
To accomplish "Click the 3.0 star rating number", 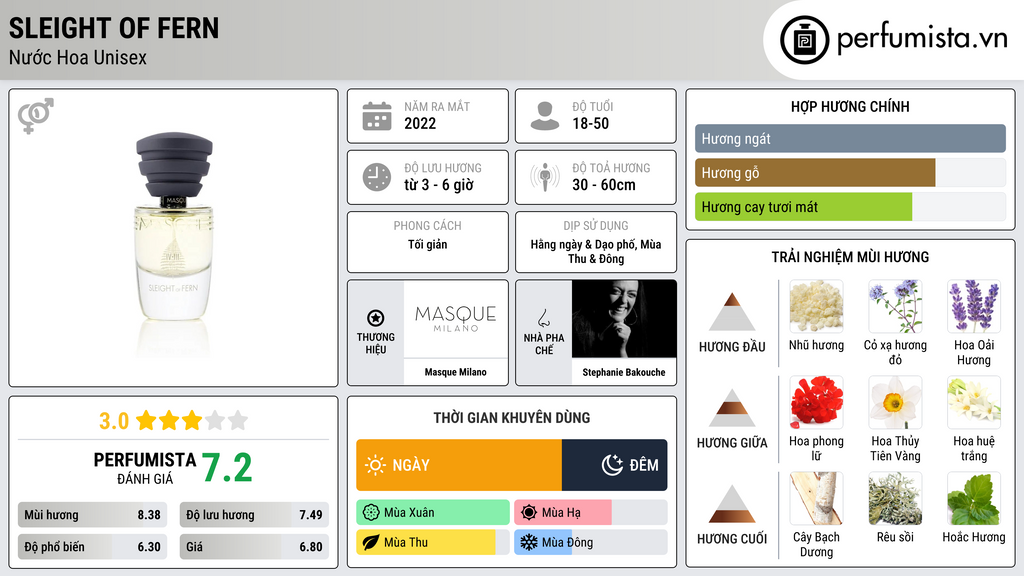I will [x=114, y=421].
